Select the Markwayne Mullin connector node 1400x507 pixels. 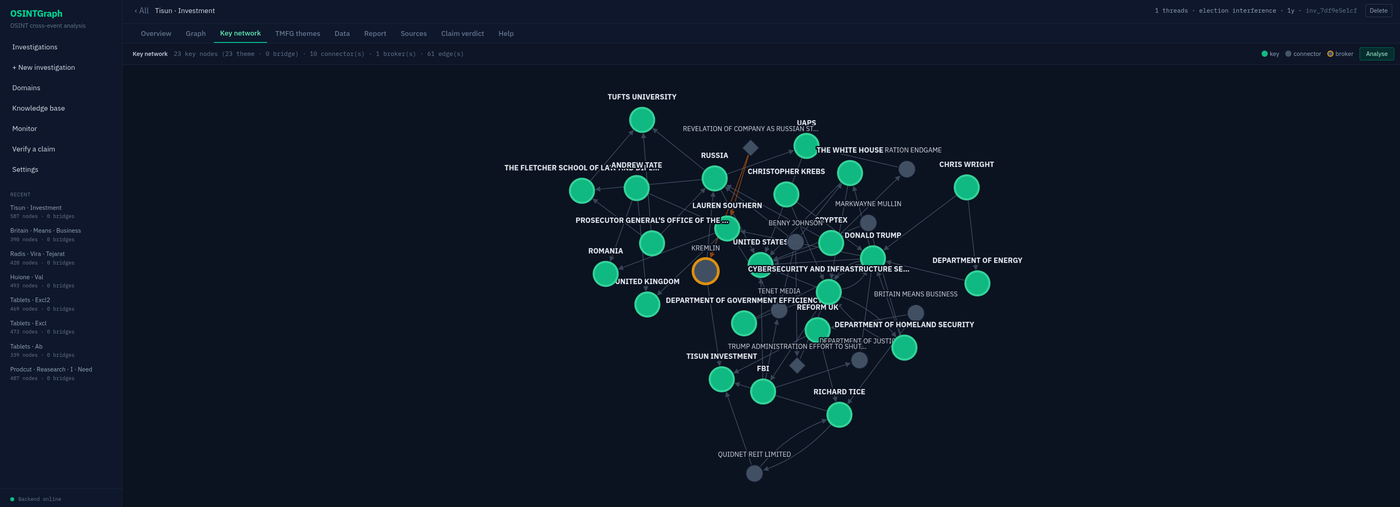click(x=868, y=223)
